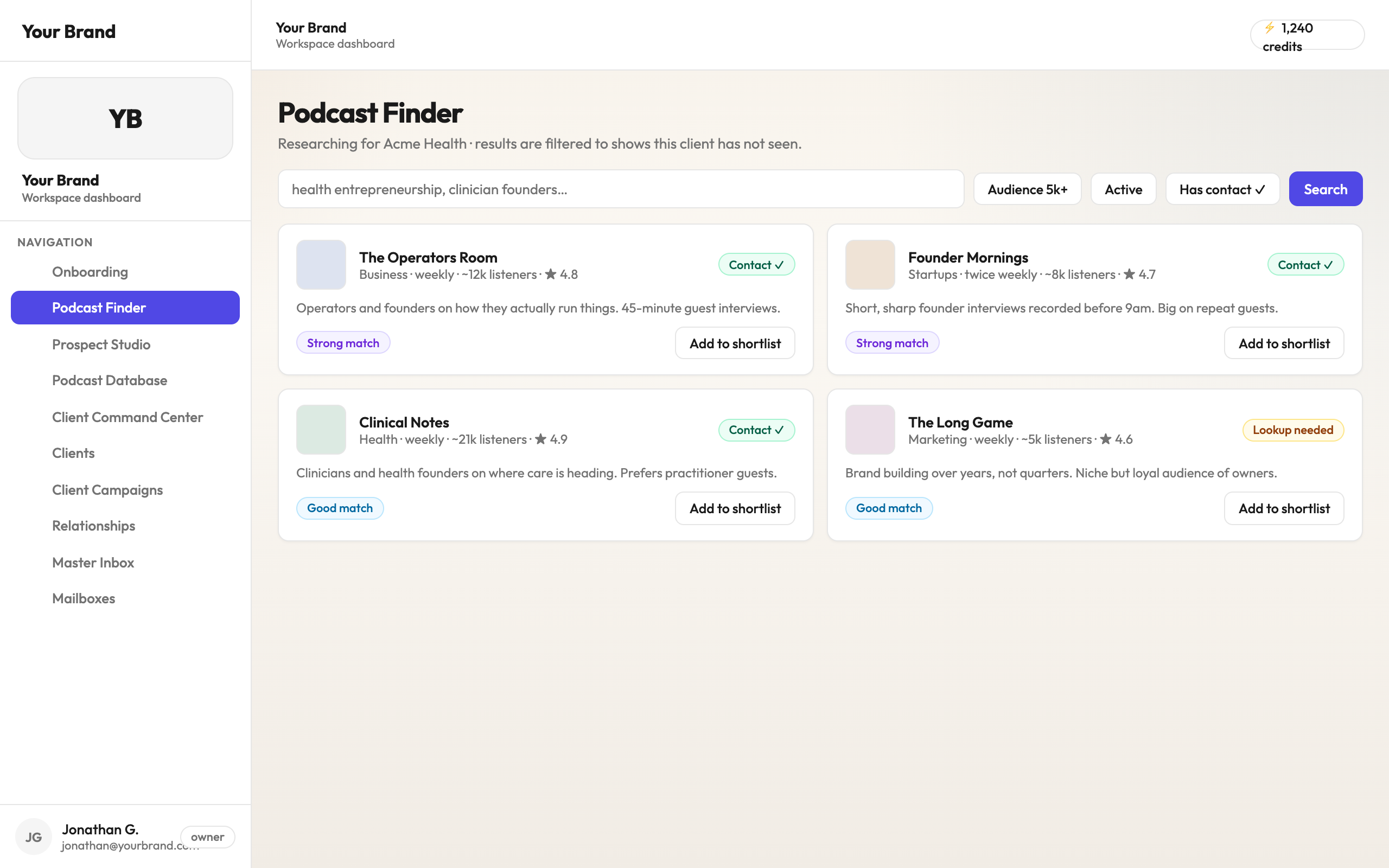Go to Onboarding in navigation
1389x868 pixels.
(125, 272)
